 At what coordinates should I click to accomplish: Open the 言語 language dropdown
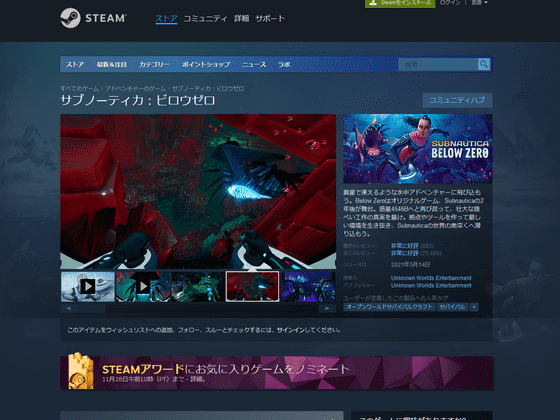point(479,2)
